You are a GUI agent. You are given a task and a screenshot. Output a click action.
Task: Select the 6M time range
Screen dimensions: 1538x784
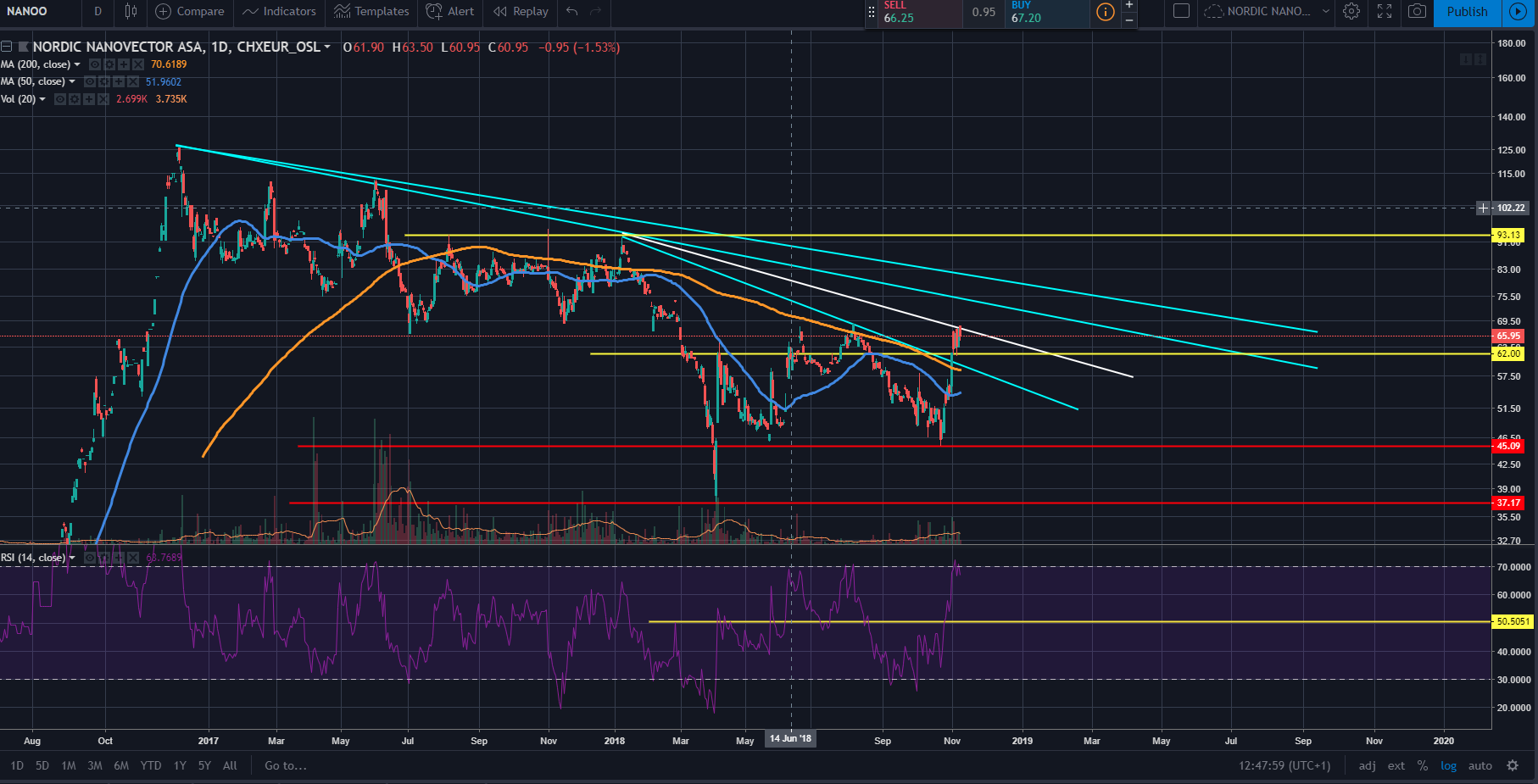coord(121,765)
